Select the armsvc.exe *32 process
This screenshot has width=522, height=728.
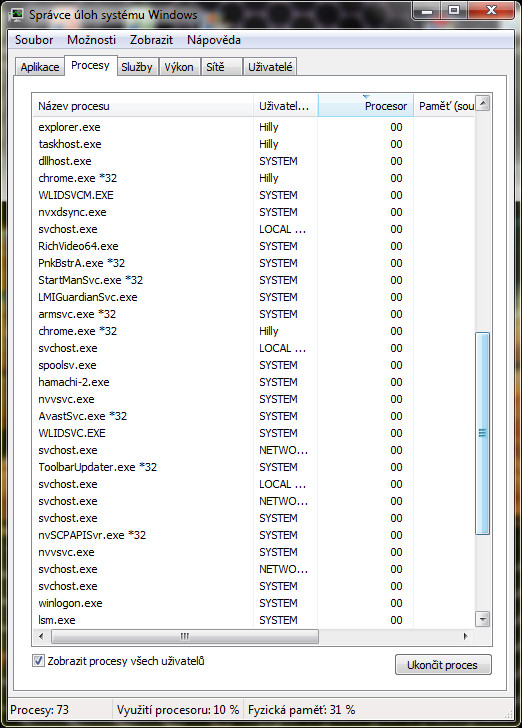(254, 314)
